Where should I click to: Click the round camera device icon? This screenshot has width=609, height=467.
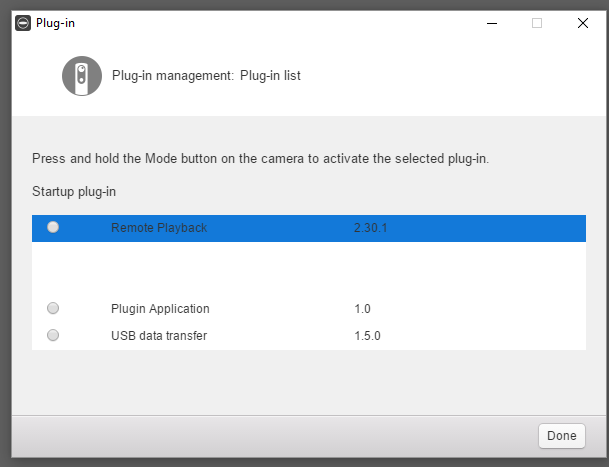pos(82,76)
